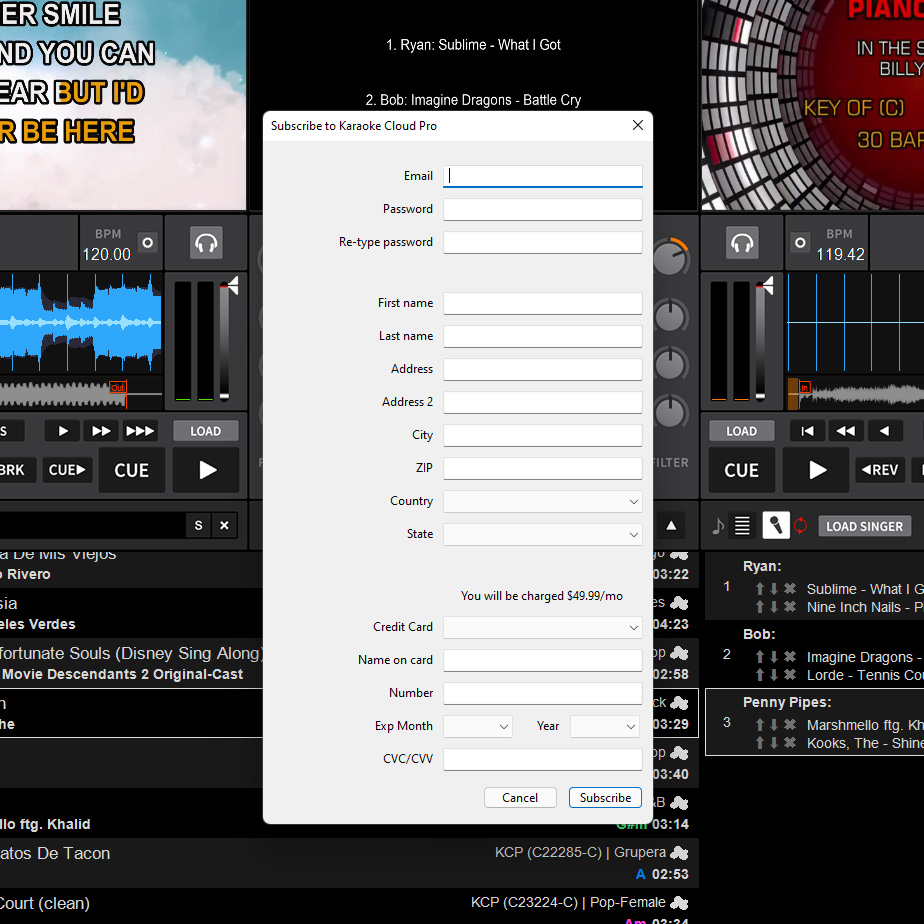This screenshot has width=924, height=924.
Task: Click the music note icon beside the singer list
Action: [x=718, y=526]
